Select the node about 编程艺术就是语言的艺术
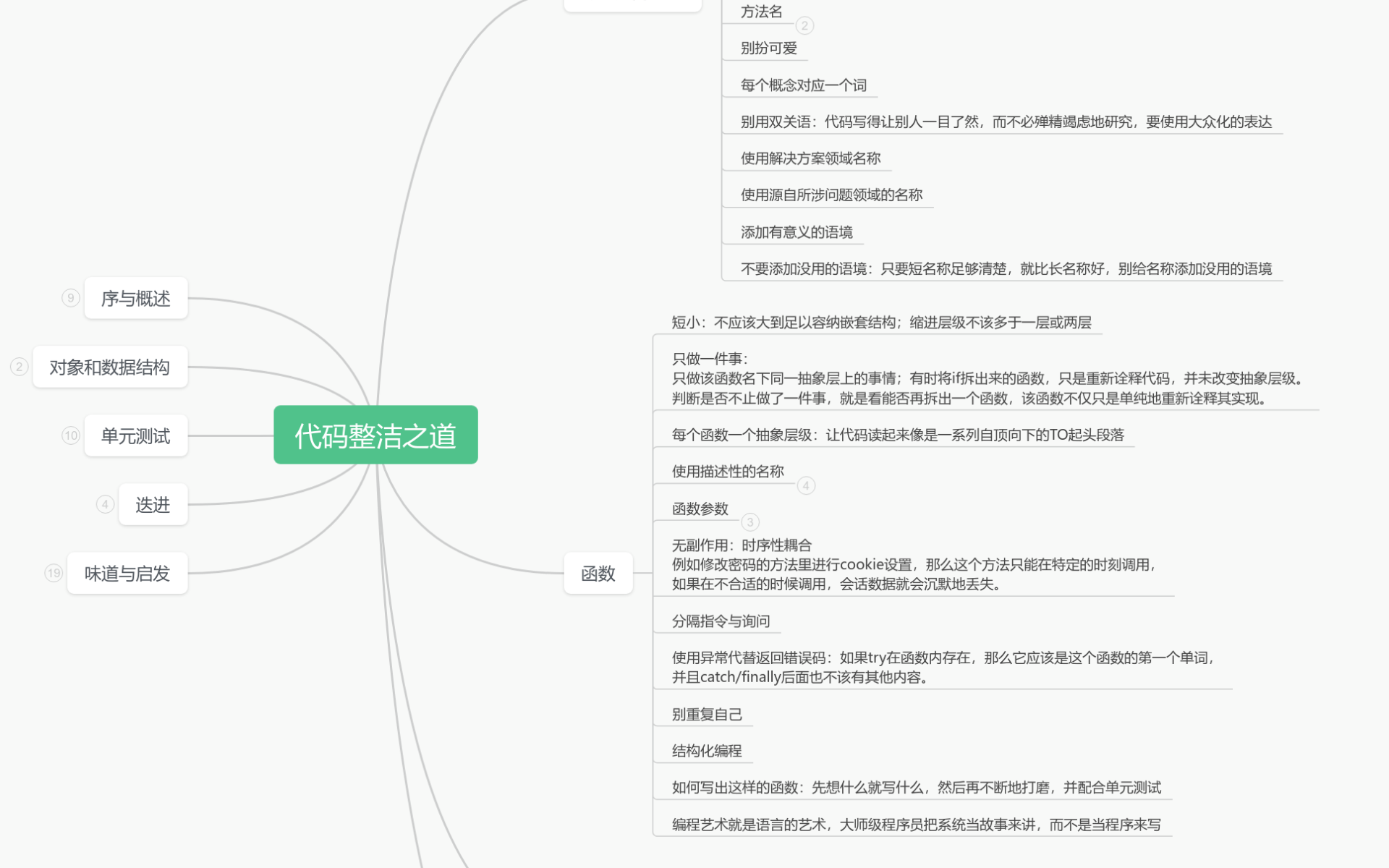This screenshot has width=1389, height=868. [915, 824]
